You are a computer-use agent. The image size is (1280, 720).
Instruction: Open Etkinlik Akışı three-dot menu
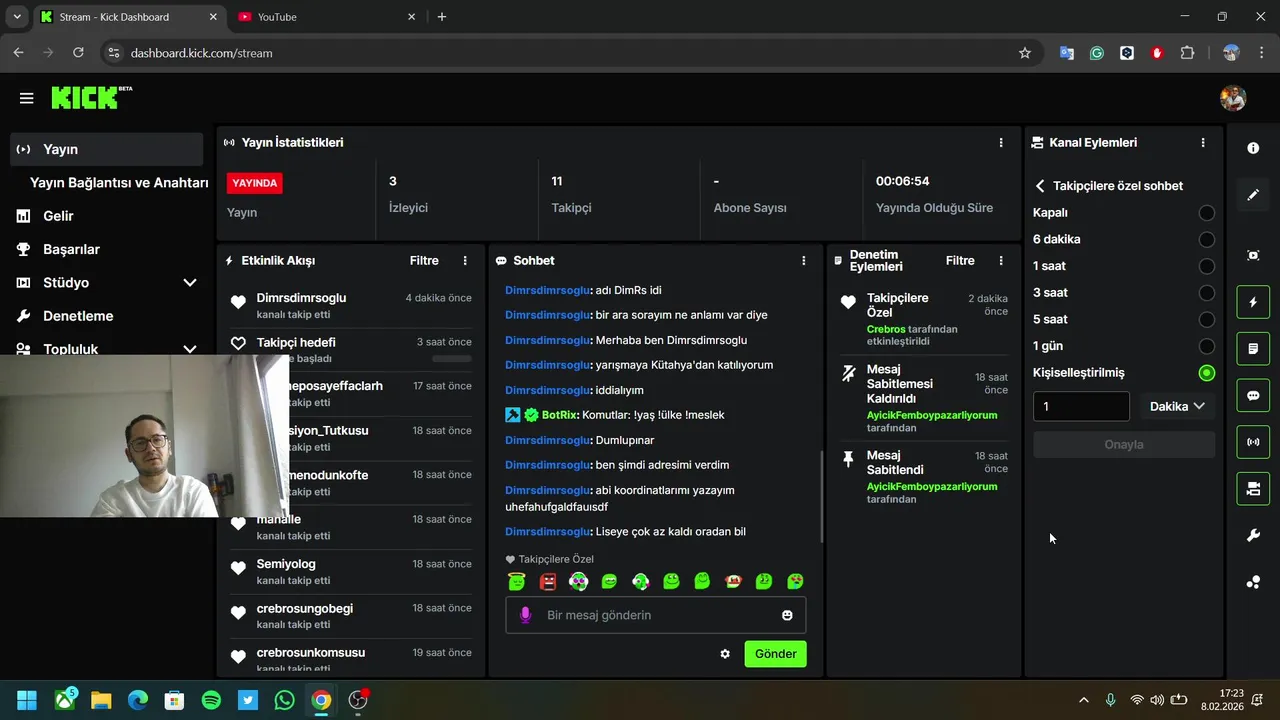coord(465,261)
